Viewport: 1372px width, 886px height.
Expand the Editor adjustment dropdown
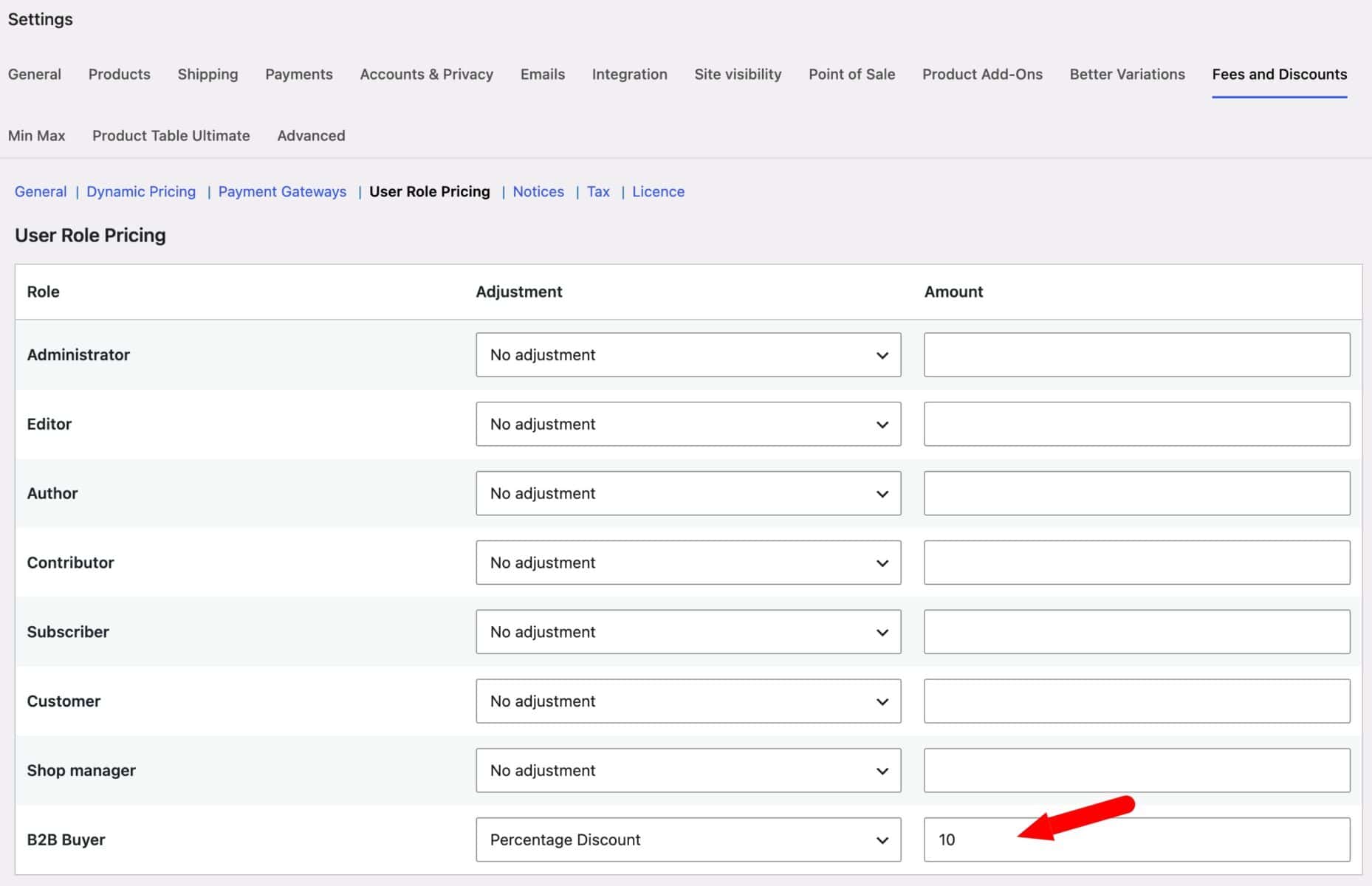688,425
